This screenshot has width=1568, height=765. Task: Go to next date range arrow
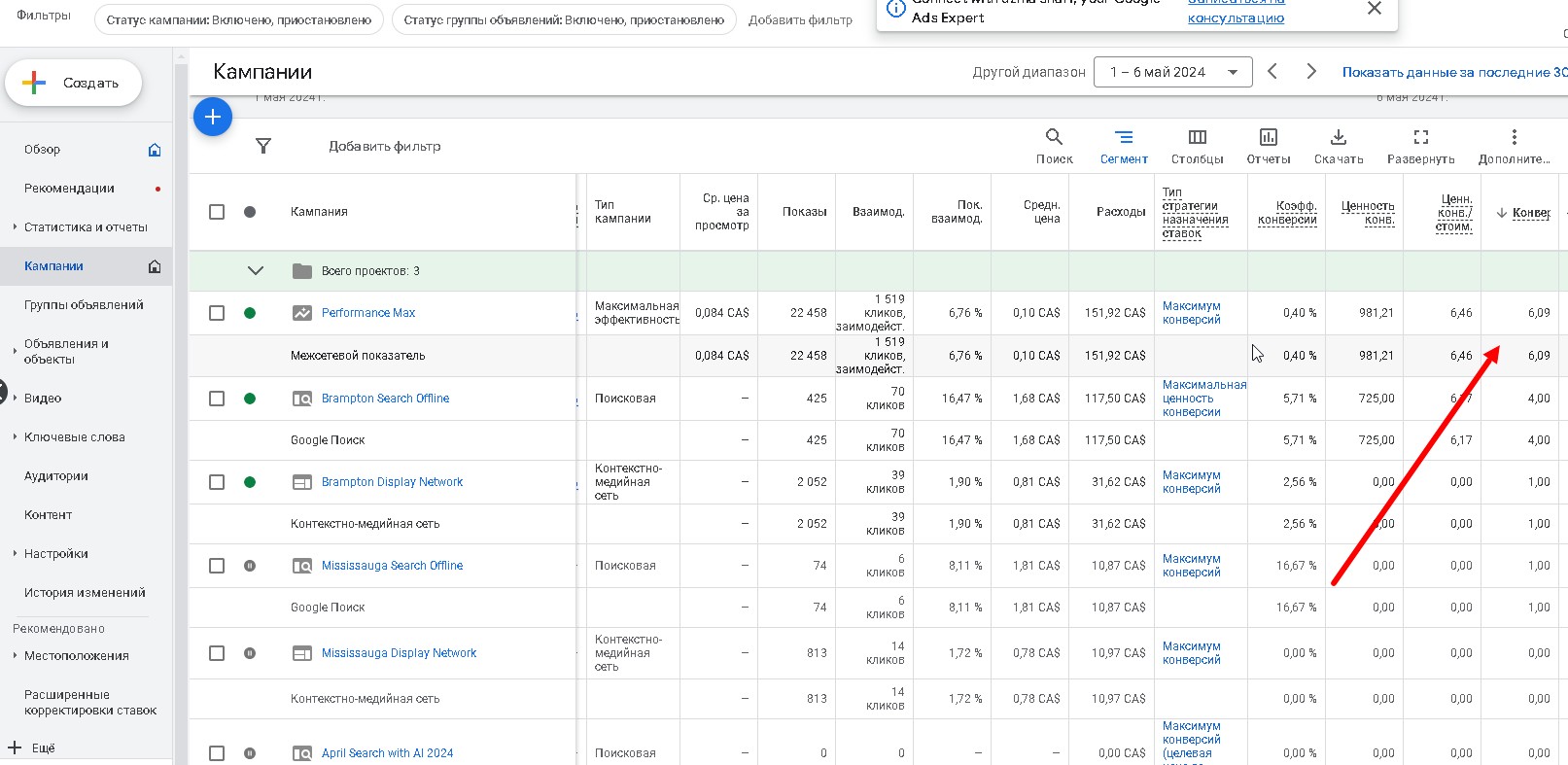[1311, 72]
